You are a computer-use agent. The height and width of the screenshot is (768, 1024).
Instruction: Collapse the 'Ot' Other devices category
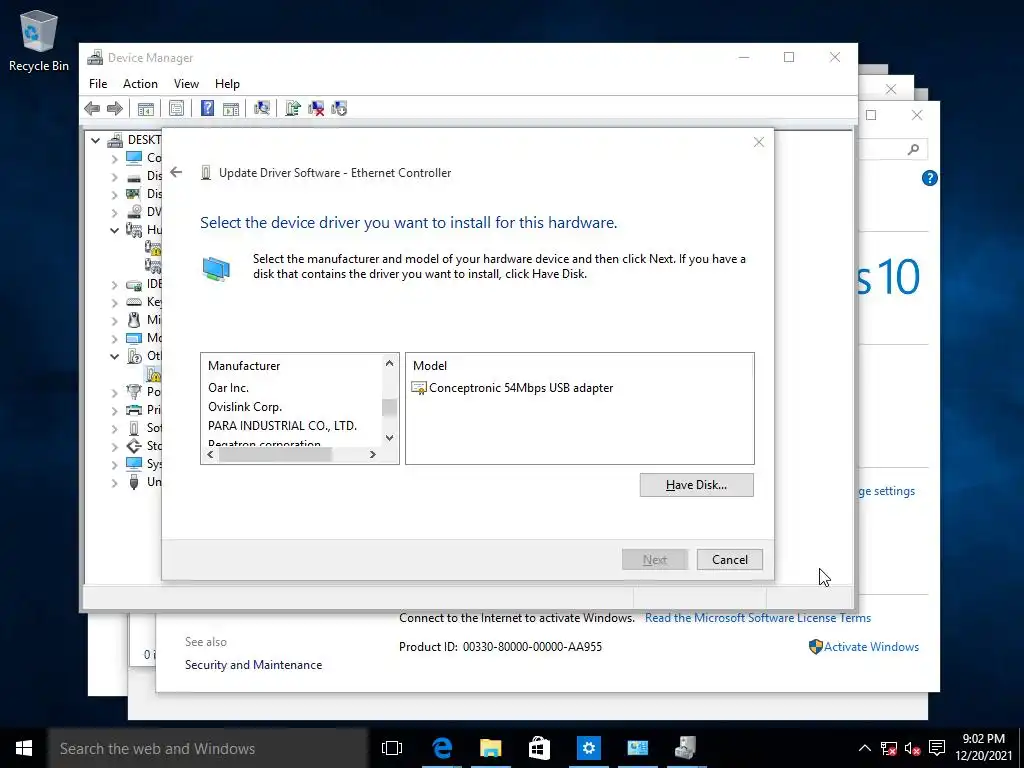point(114,357)
